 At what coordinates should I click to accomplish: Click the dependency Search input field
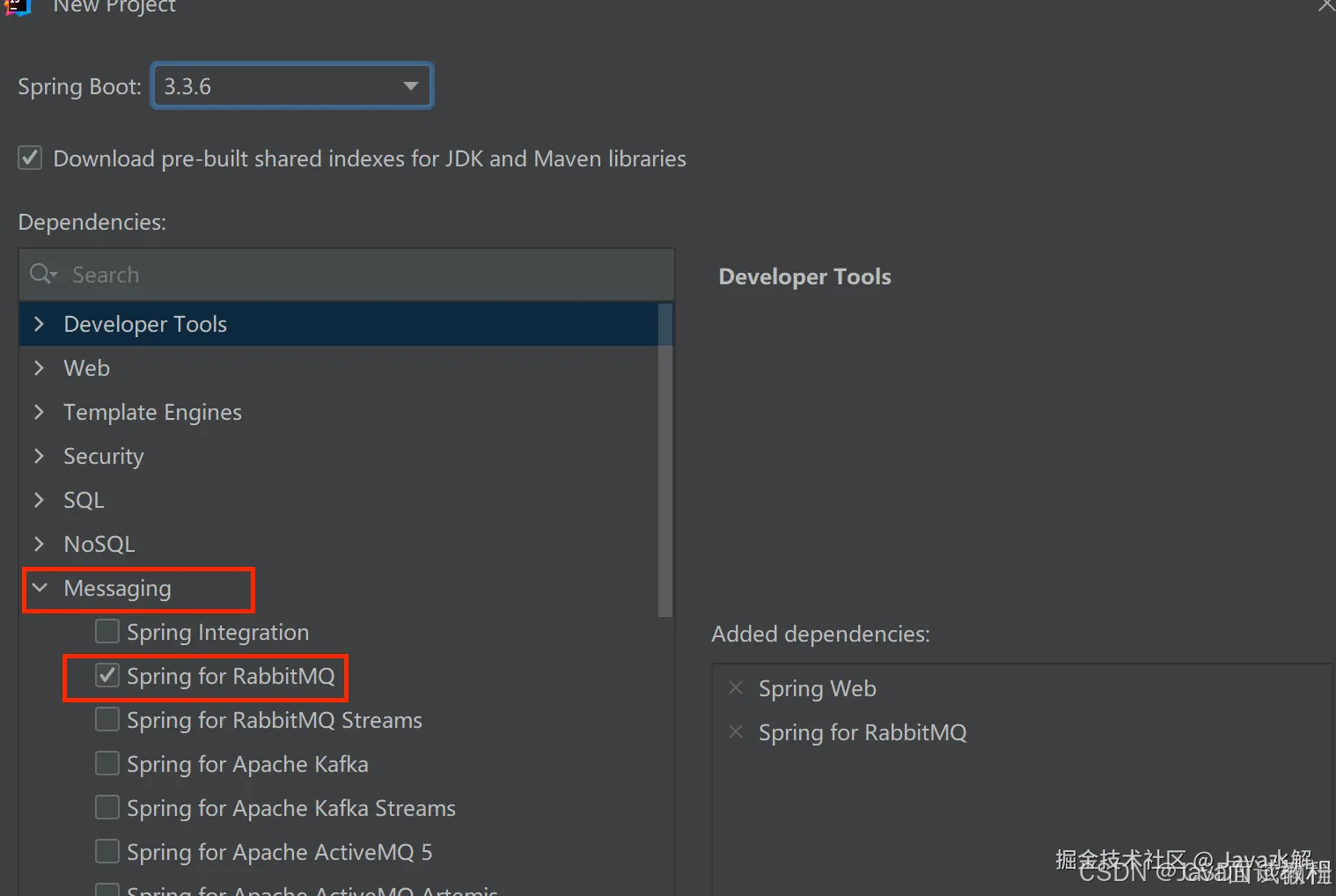[x=264, y=274]
